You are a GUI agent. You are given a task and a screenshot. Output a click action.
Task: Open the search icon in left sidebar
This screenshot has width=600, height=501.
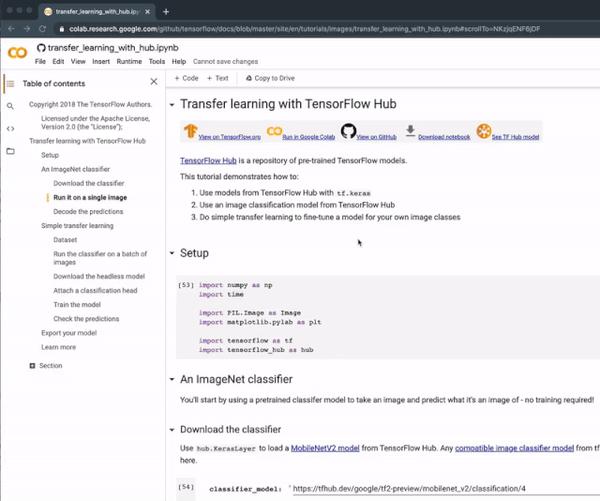10,106
